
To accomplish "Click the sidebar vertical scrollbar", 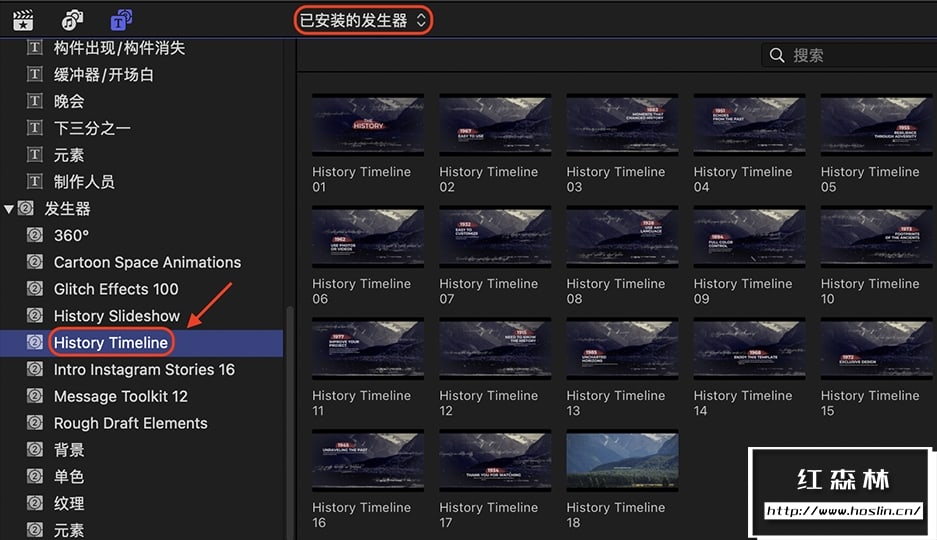I will pos(290,423).
